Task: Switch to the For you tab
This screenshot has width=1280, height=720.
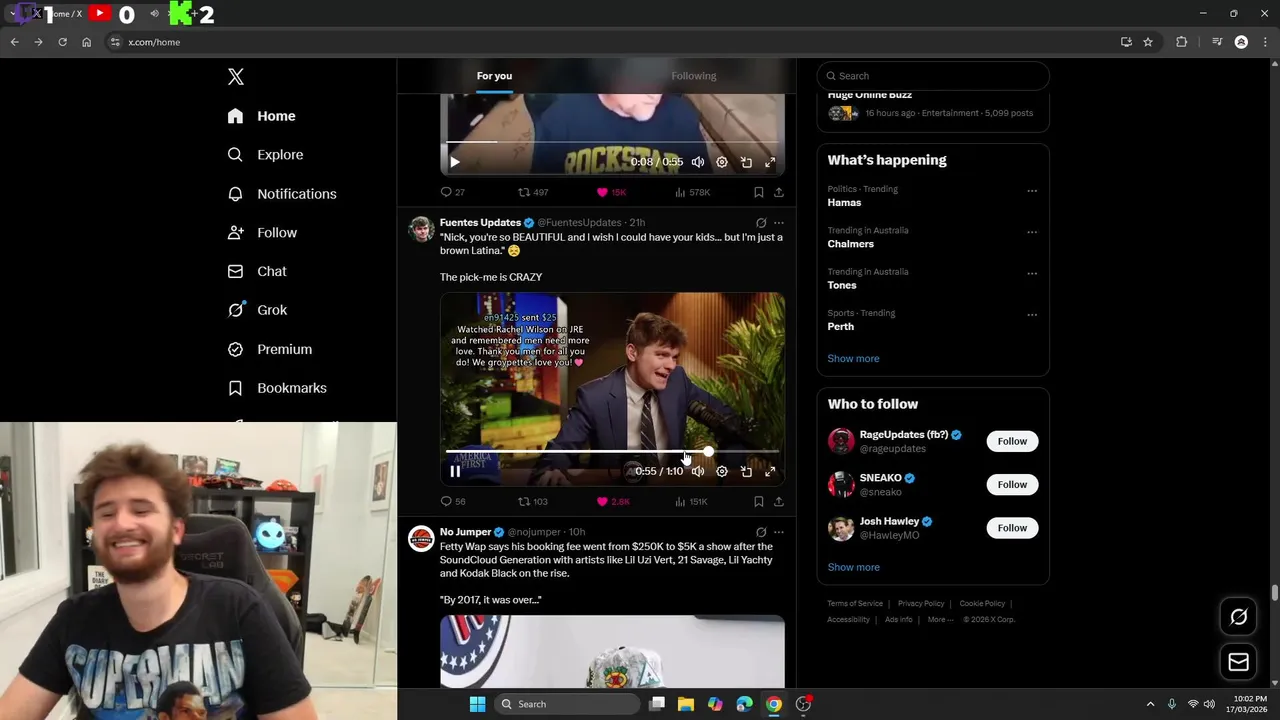Action: pyautogui.click(x=494, y=76)
